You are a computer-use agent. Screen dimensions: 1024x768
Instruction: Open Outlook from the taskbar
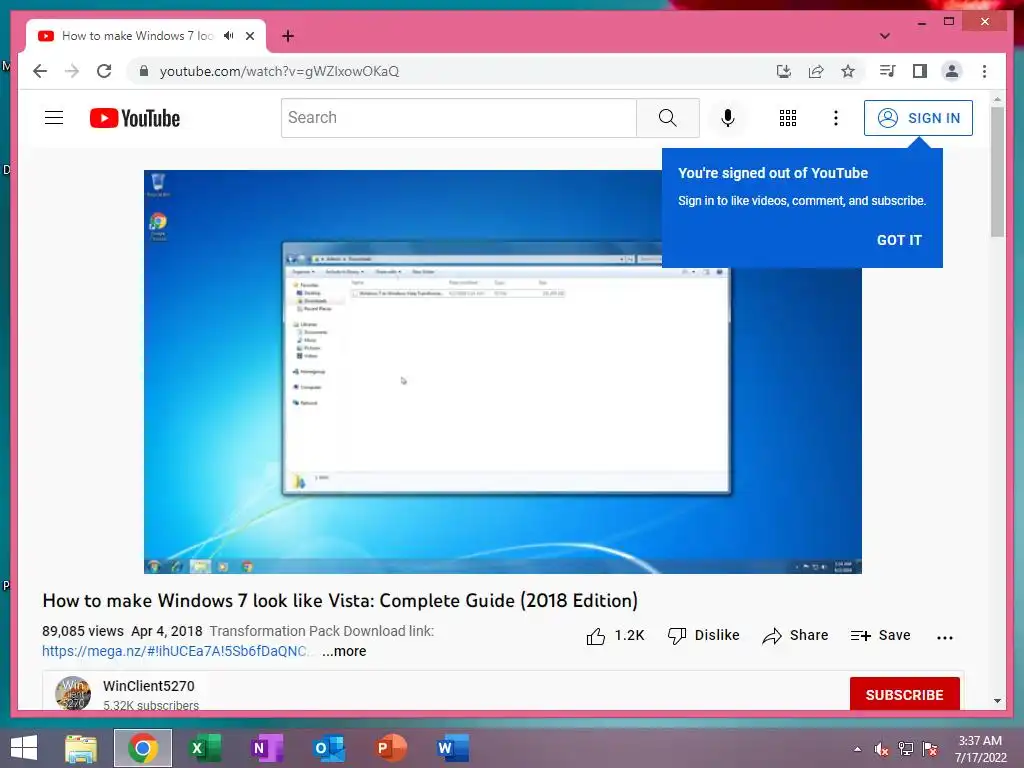pos(328,748)
